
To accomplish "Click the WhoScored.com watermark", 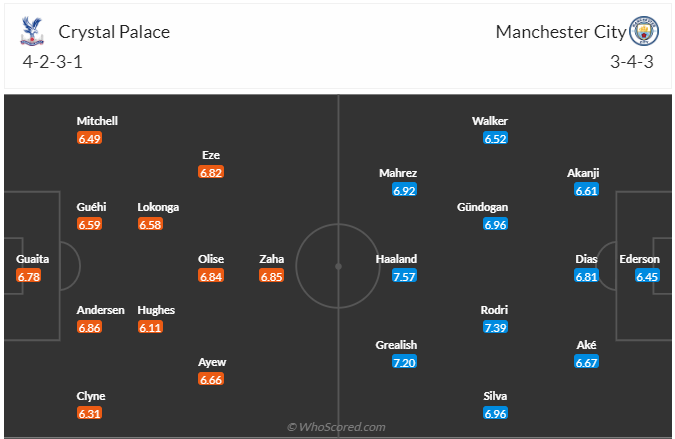I will coord(336,427).
